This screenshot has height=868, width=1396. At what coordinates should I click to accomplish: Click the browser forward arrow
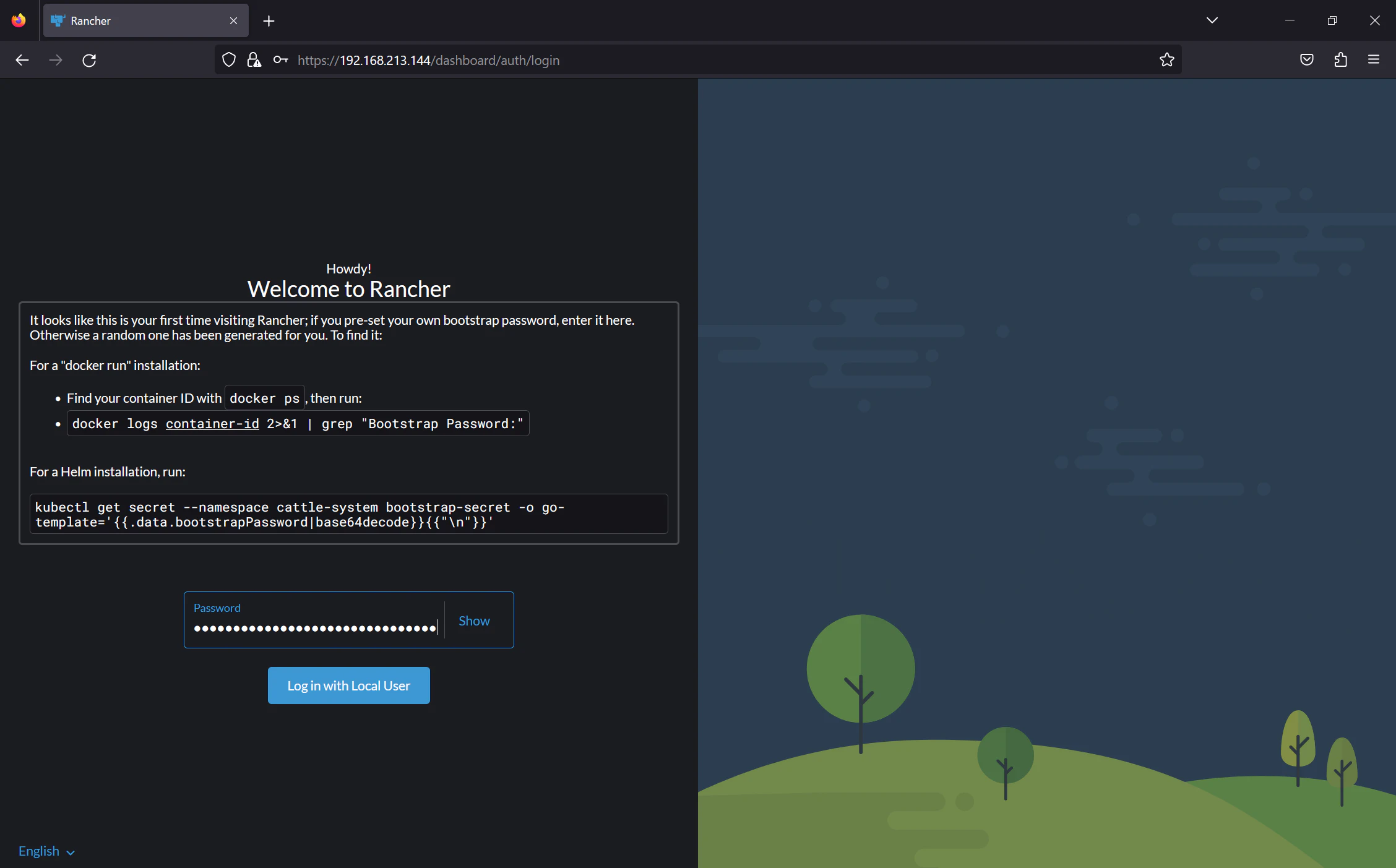pyautogui.click(x=56, y=60)
